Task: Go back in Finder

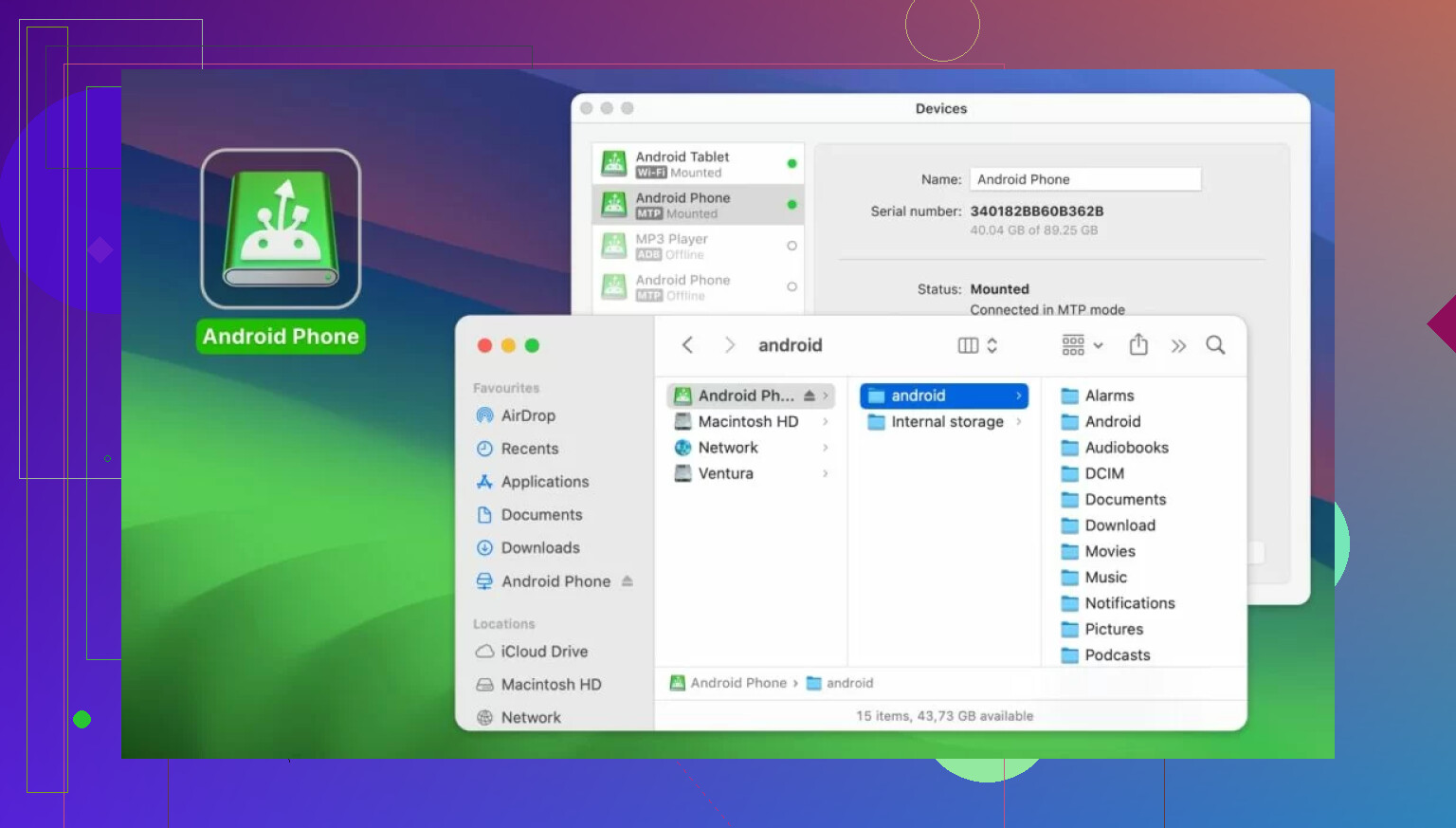Action: tap(688, 345)
